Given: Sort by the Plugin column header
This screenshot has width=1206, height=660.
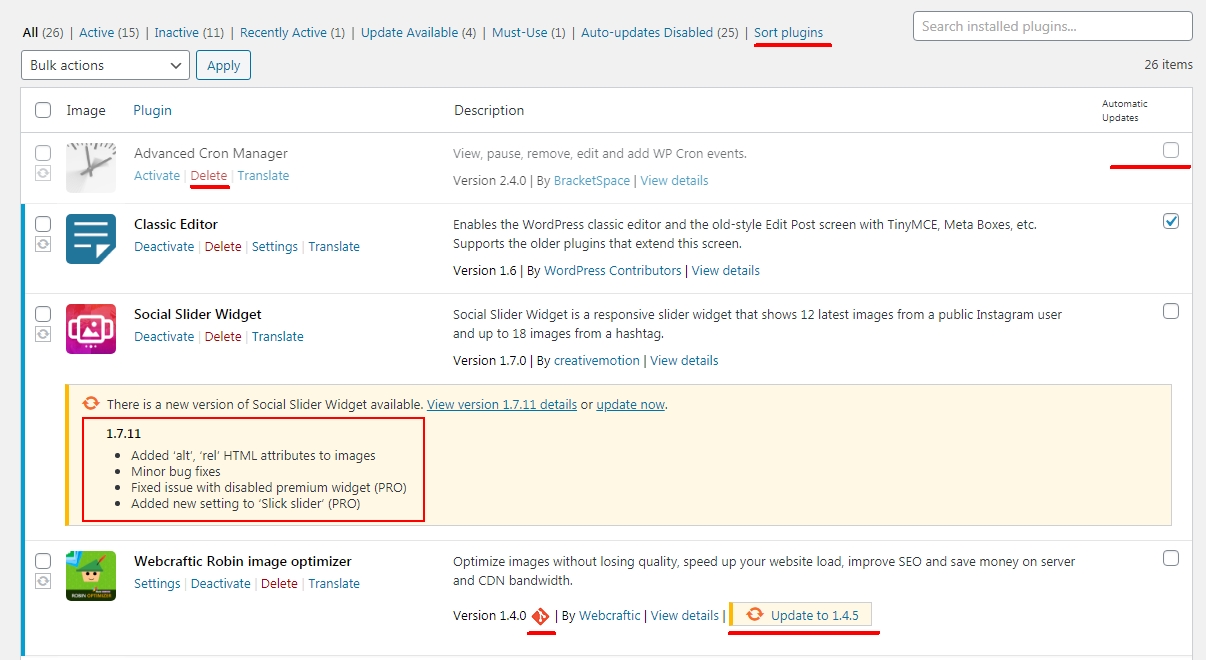Looking at the screenshot, I should click(x=153, y=110).
